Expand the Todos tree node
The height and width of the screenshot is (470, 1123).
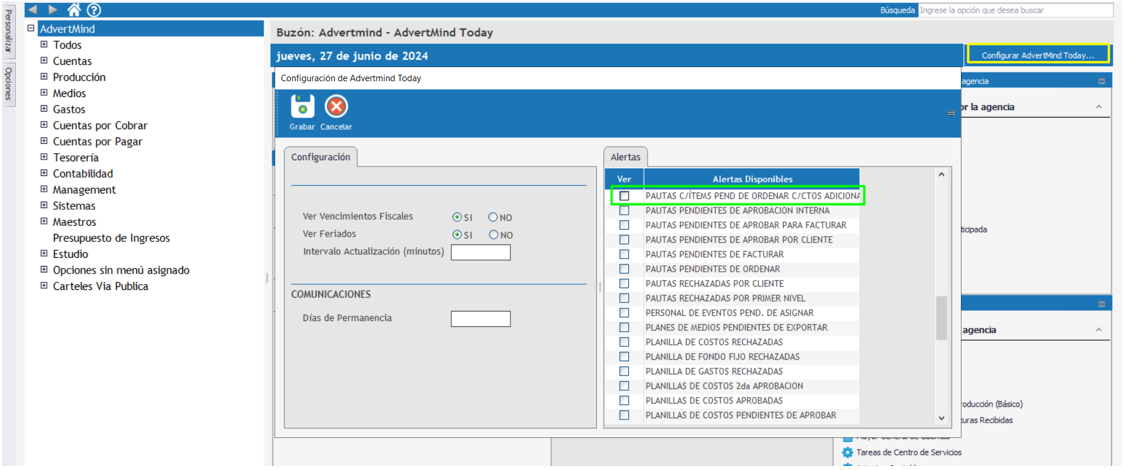click(x=44, y=44)
